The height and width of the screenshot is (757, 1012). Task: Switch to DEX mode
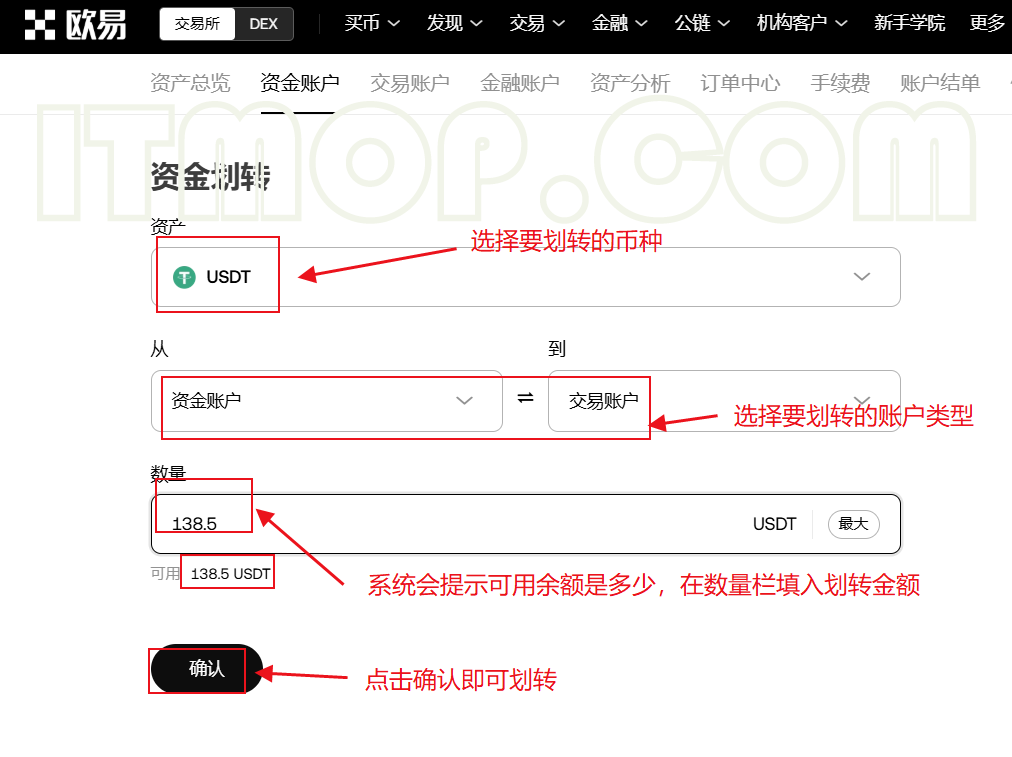[x=264, y=24]
